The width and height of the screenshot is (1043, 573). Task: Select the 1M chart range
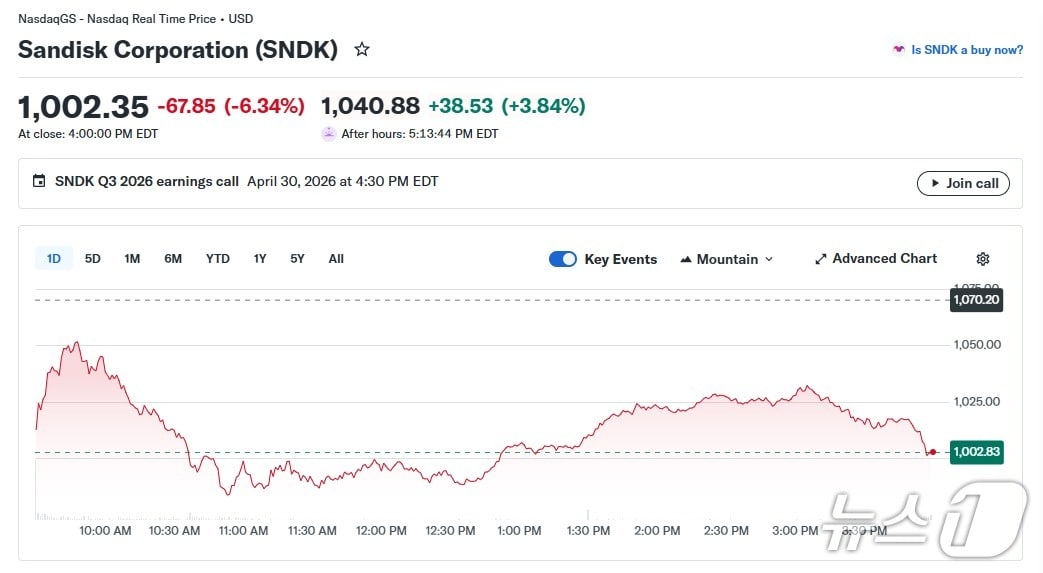pos(132,259)
